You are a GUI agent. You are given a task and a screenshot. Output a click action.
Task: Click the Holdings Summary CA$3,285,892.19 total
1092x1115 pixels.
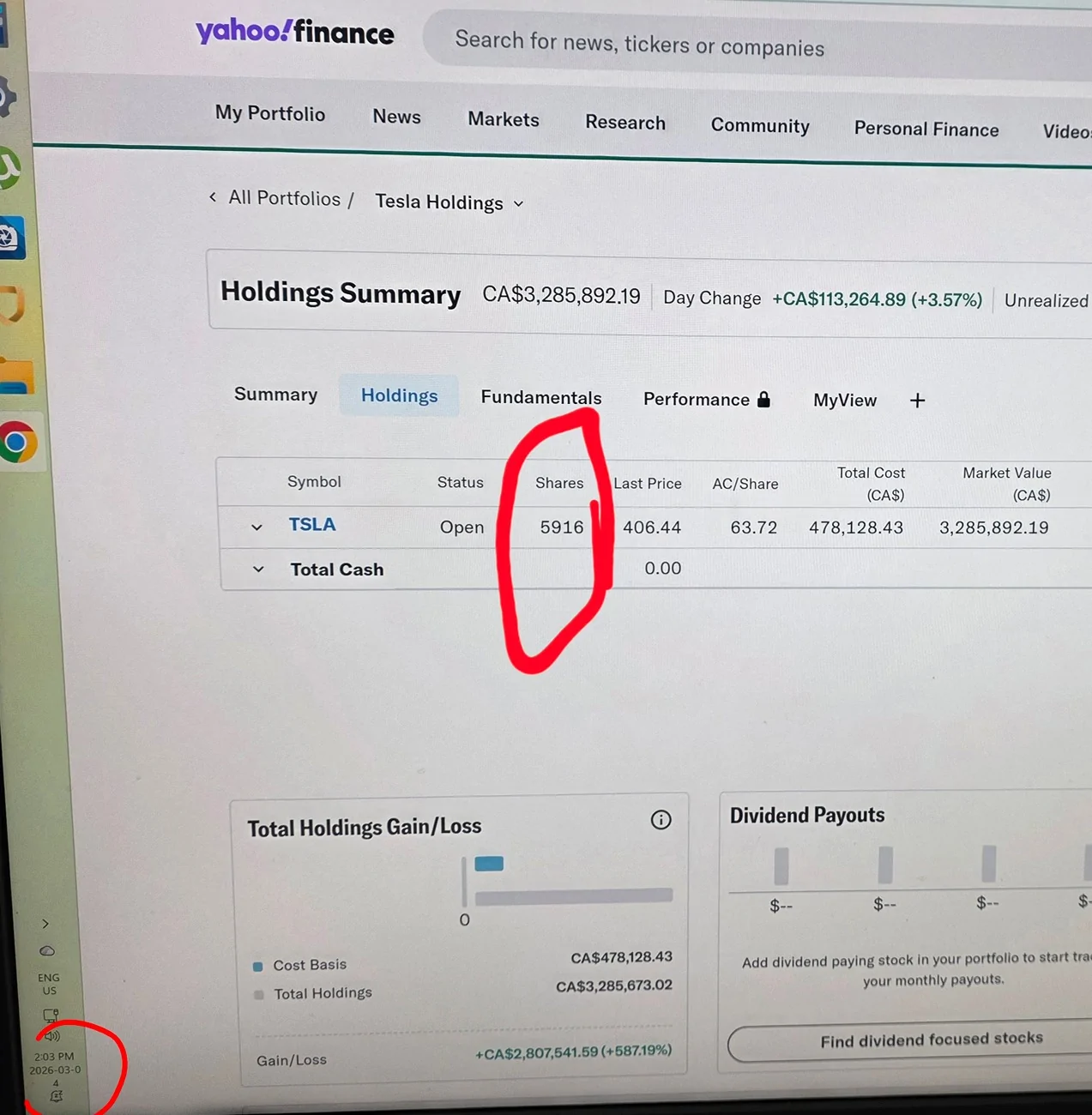(561, 295)
